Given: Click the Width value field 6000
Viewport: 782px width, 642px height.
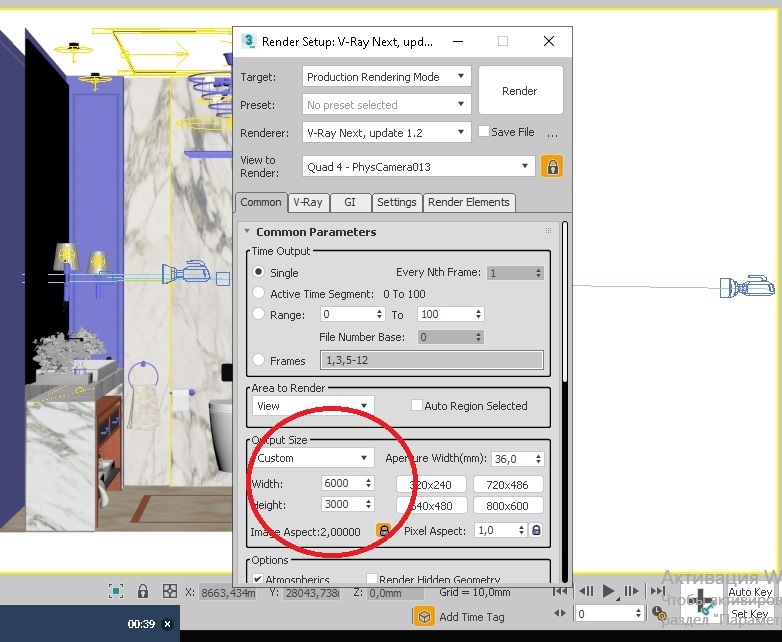Looking at the screenshot, I should point(343,483).
